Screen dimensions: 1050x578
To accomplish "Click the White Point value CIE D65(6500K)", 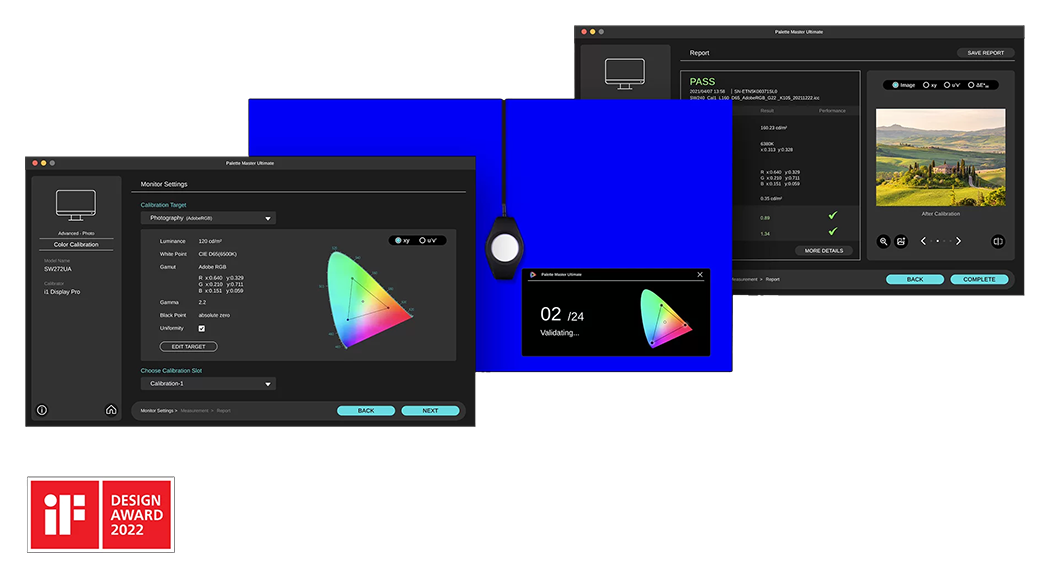I will [x=218, y=254].
